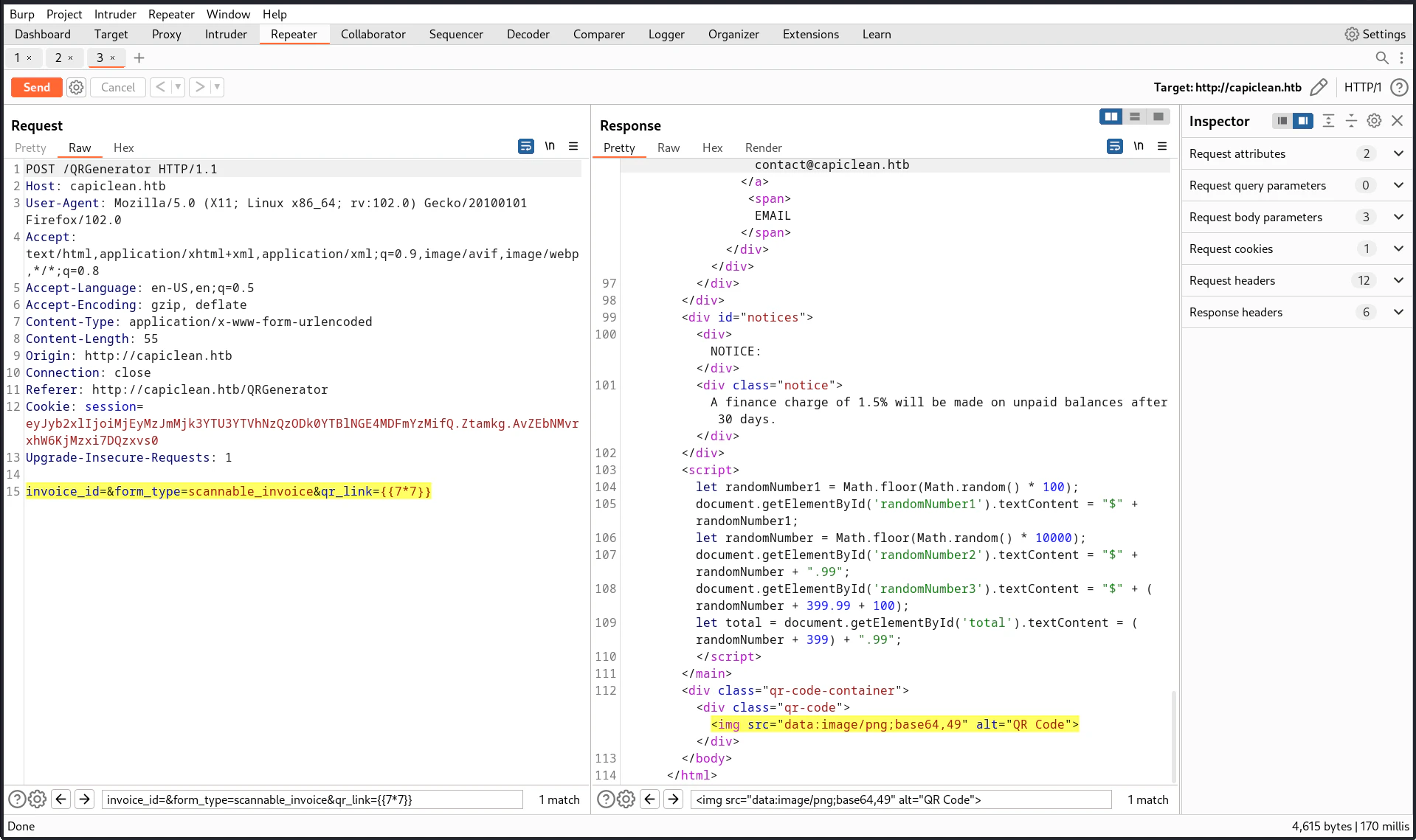
Task: Open Response viewer hamburger menu
Action: pyautogui.click(x=1162, y=146)
